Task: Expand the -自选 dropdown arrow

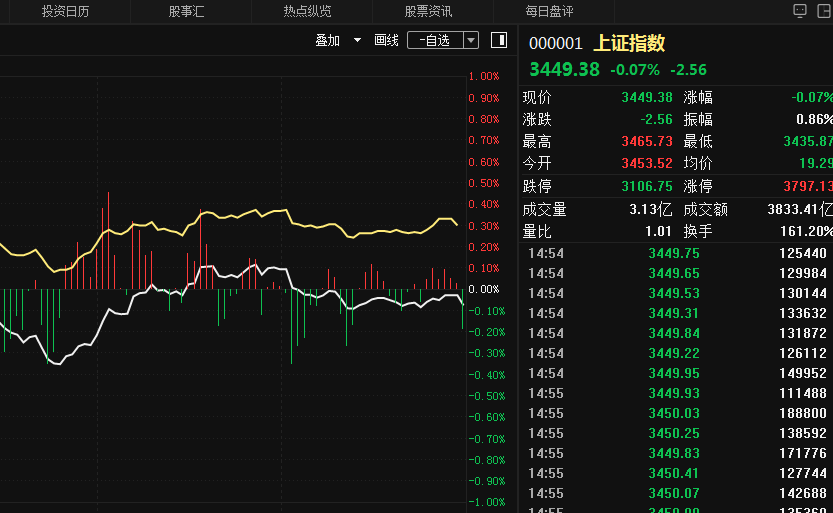Action: coord(471,40)
